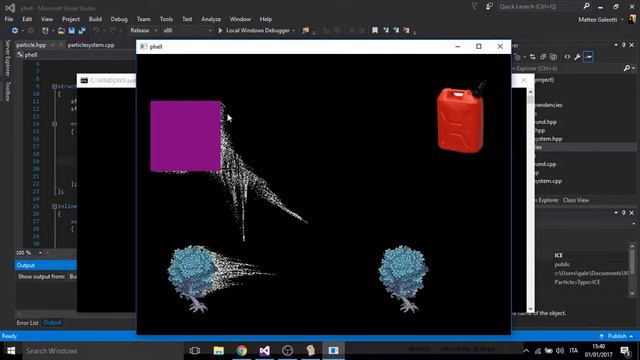Open the phell scope dropdown above the editor
640x360 pixels.
(x=76, y=55)
